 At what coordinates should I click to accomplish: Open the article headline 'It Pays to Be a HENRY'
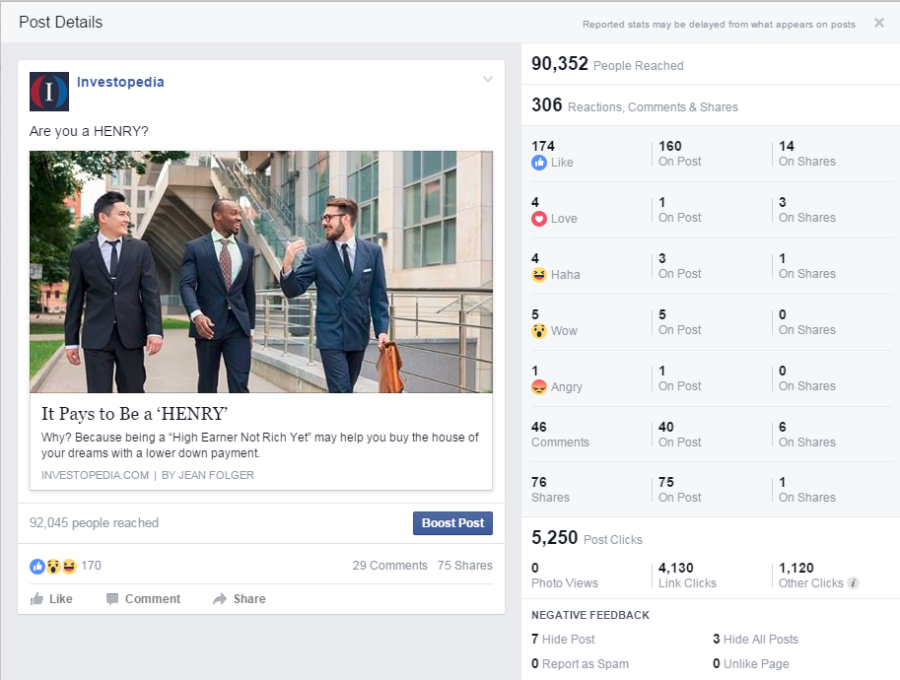pos(135,413)
